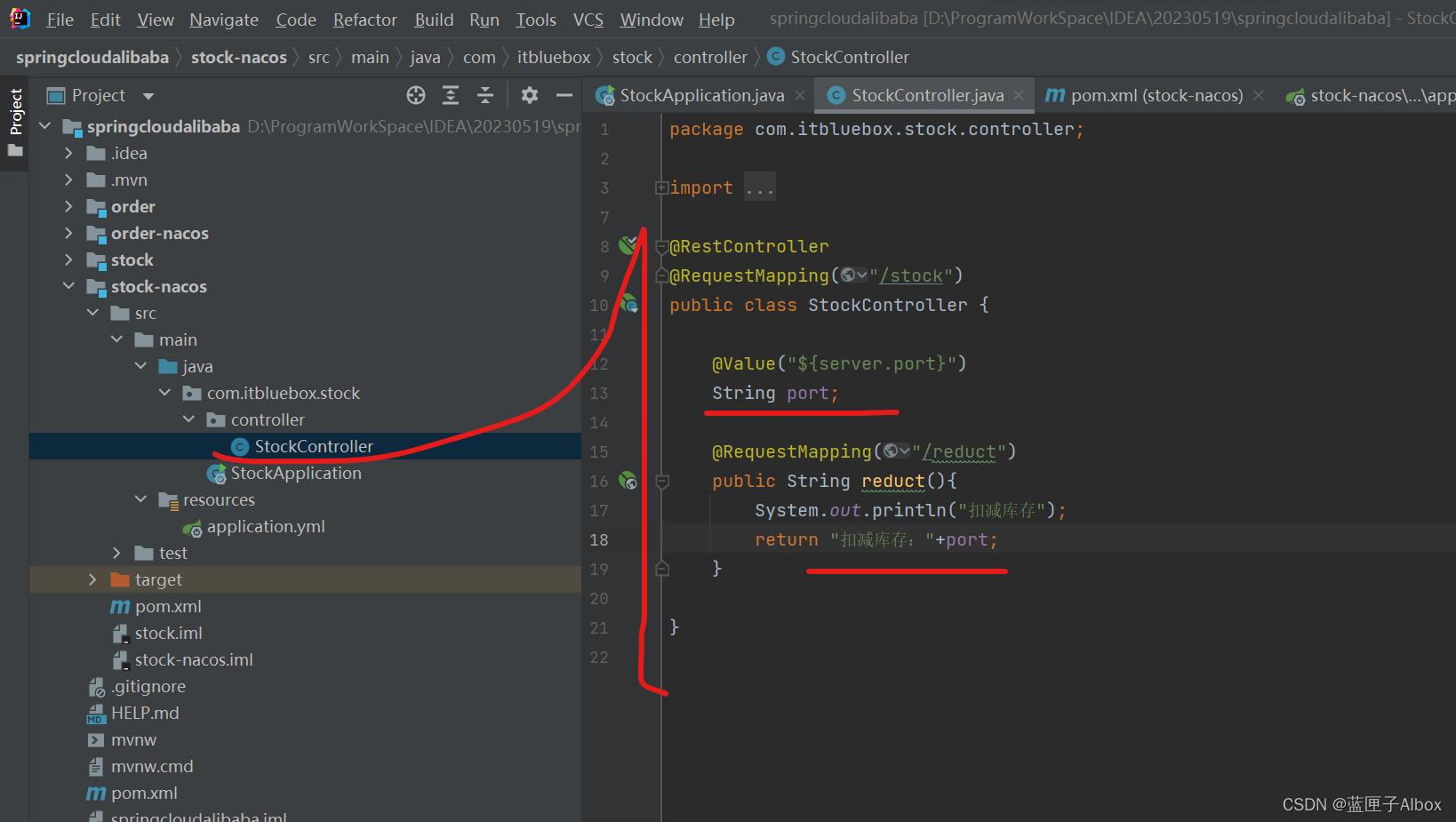Click the locate/select opened file crosshair icon
1456x822 pixels.
click(x=416, y=95)
